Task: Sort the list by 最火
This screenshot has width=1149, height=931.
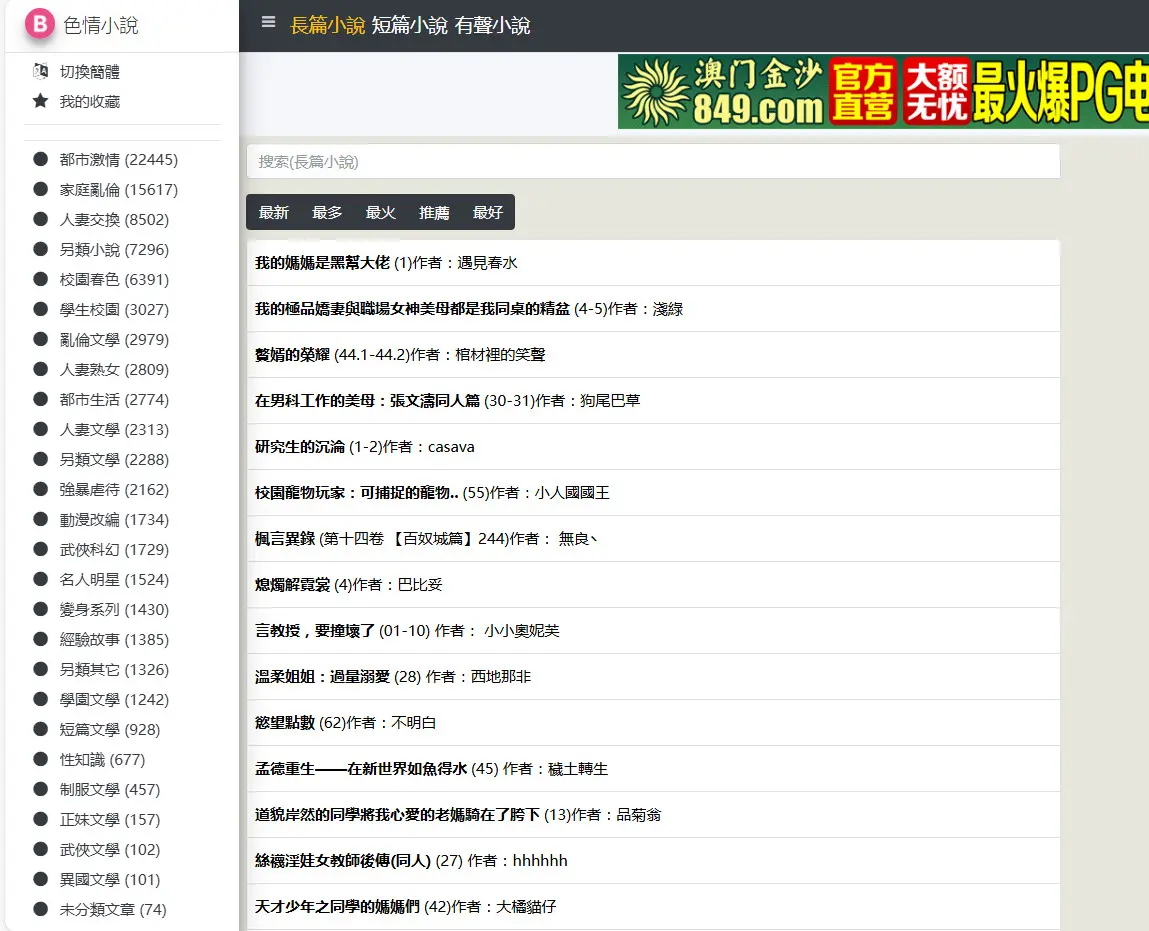Action: (x=380, y=212)
